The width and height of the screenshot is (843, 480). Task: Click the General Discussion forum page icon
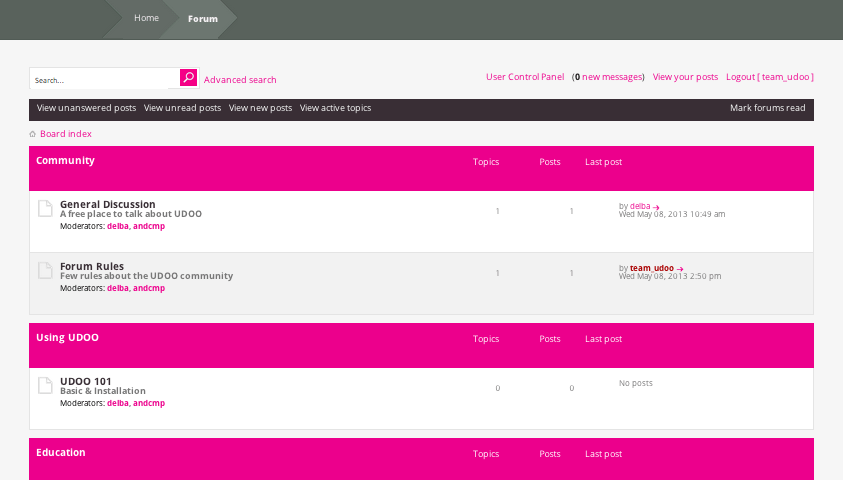point(45,209)
